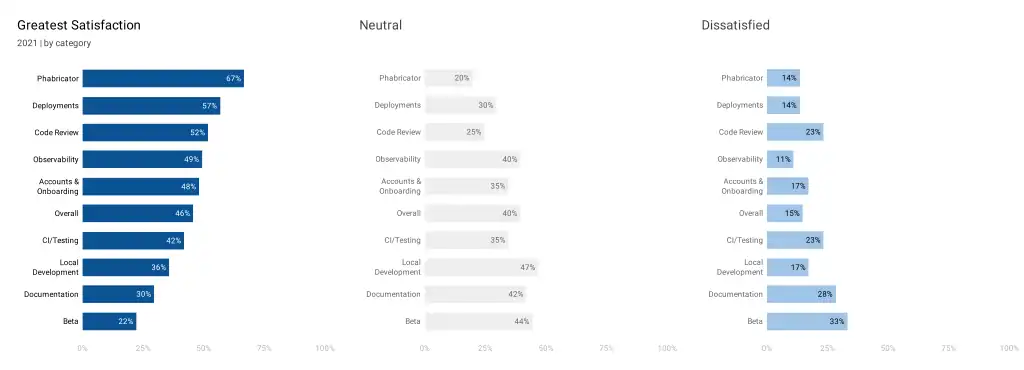This screenshot has height=370, width=1024.
Task: Select the Documentation 30% satisfaction bar
Action: click(118, 294)
